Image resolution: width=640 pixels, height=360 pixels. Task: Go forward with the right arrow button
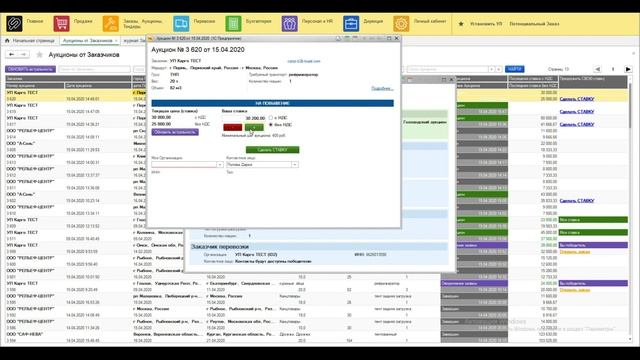[x=23, y=54]
